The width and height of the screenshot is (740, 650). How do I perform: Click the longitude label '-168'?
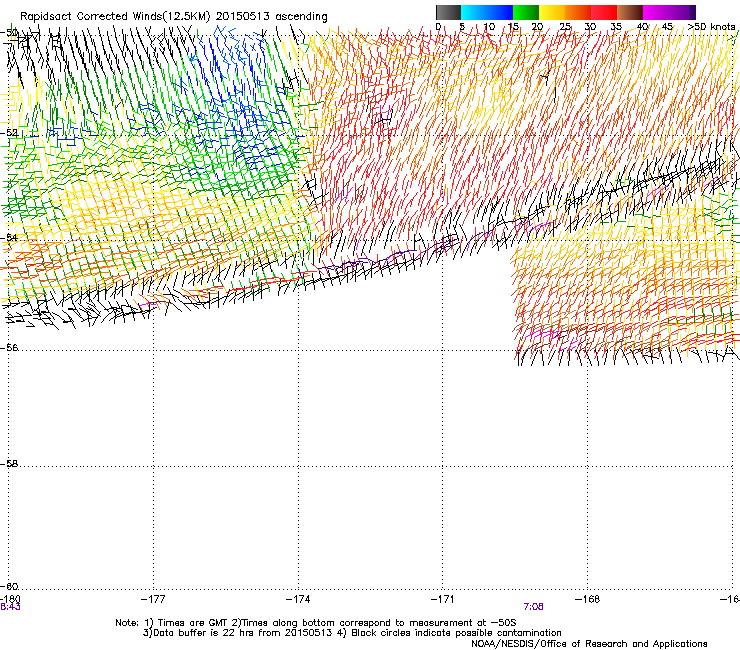588,599
